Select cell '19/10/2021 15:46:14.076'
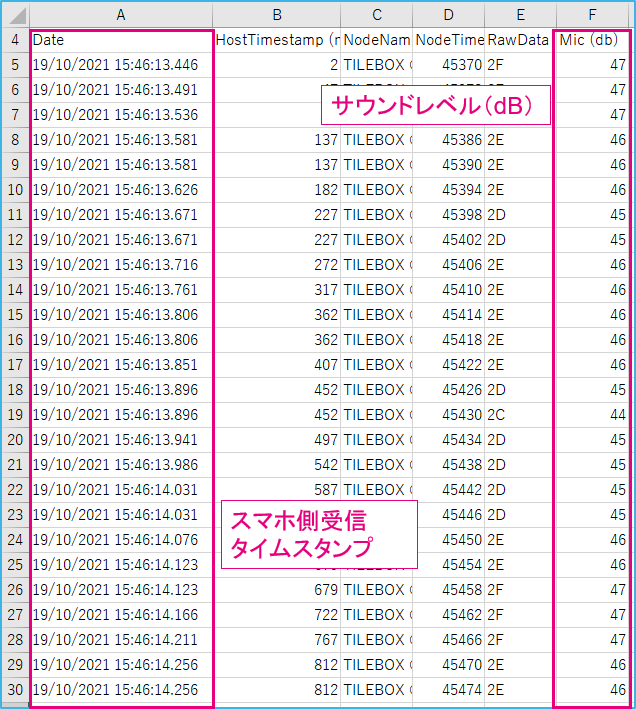The image size is (636, 709). pyautogui.click(x=121, y=540)
